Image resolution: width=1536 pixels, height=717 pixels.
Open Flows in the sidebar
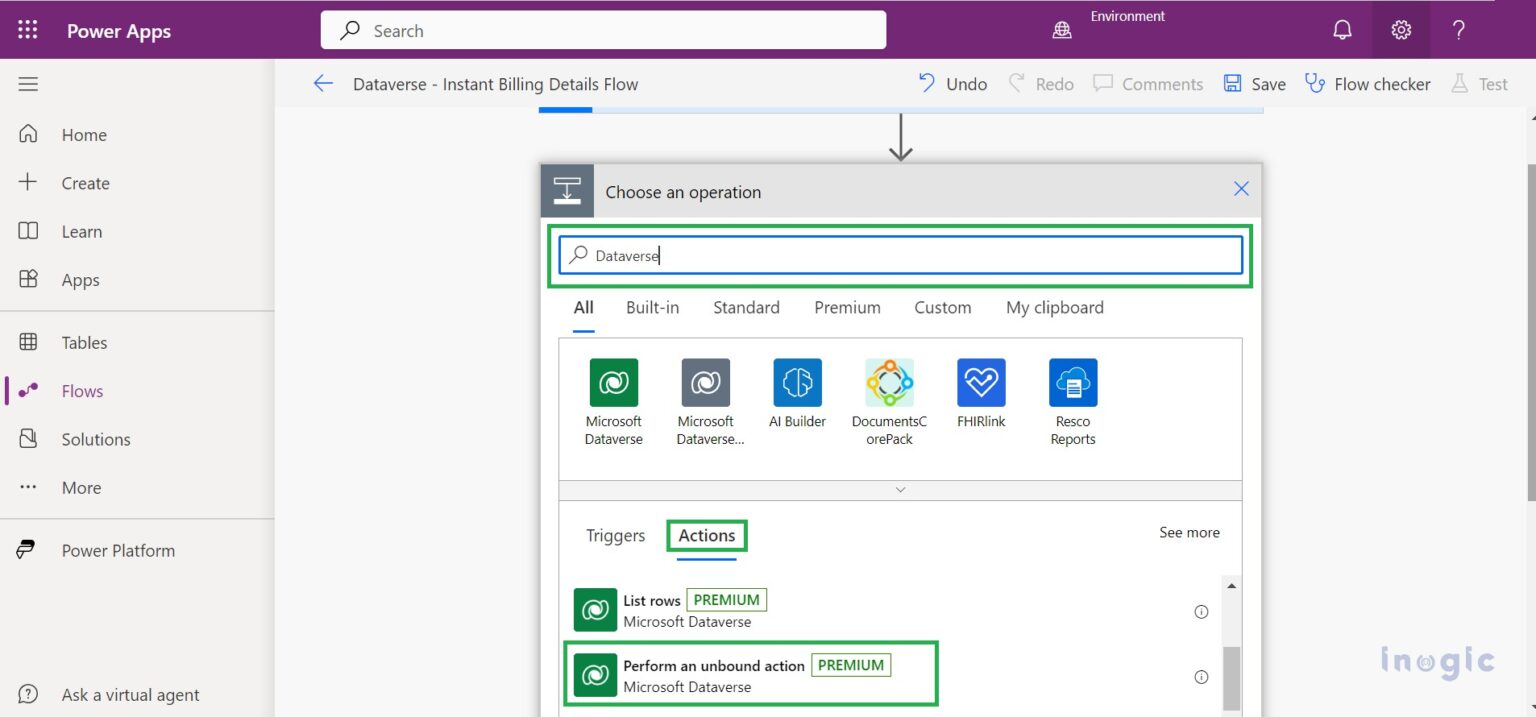(x=82, y=391)
